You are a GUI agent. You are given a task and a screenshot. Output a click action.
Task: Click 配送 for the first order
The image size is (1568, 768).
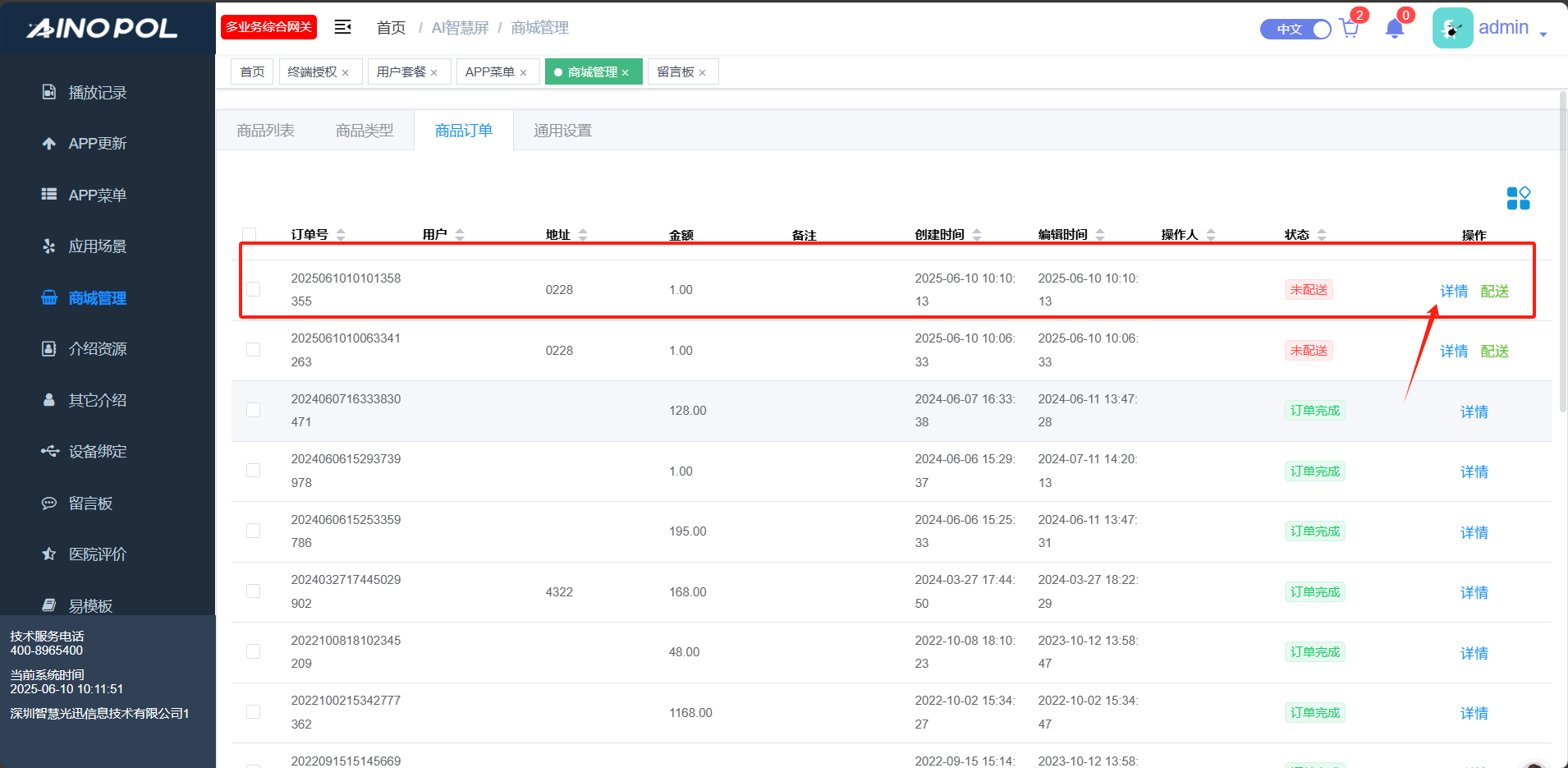point(1494,291)
